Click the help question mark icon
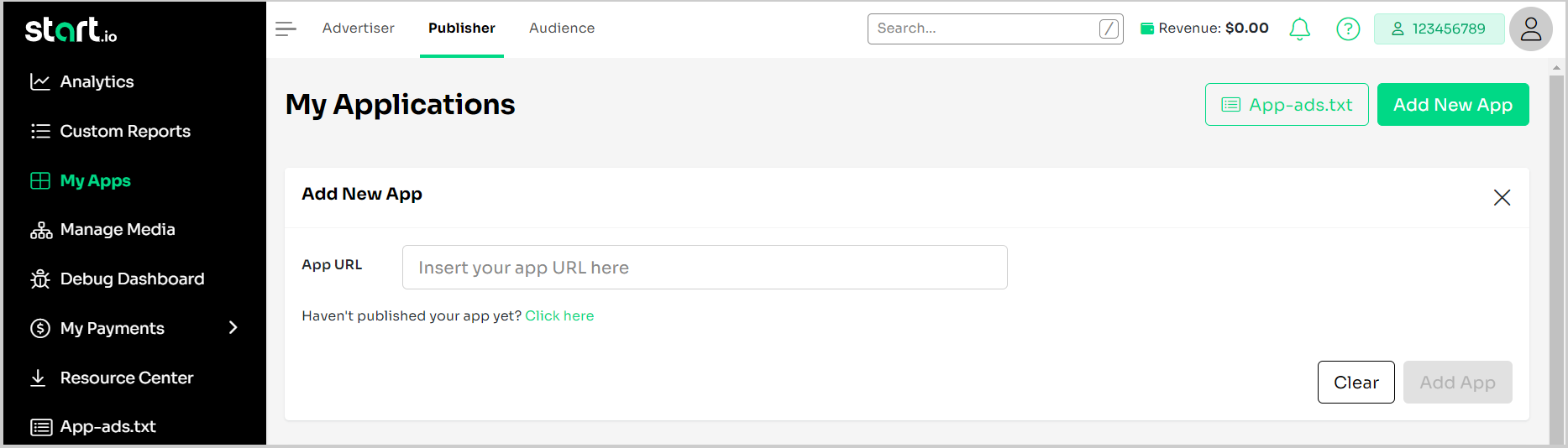 [x=1348, y=29]
